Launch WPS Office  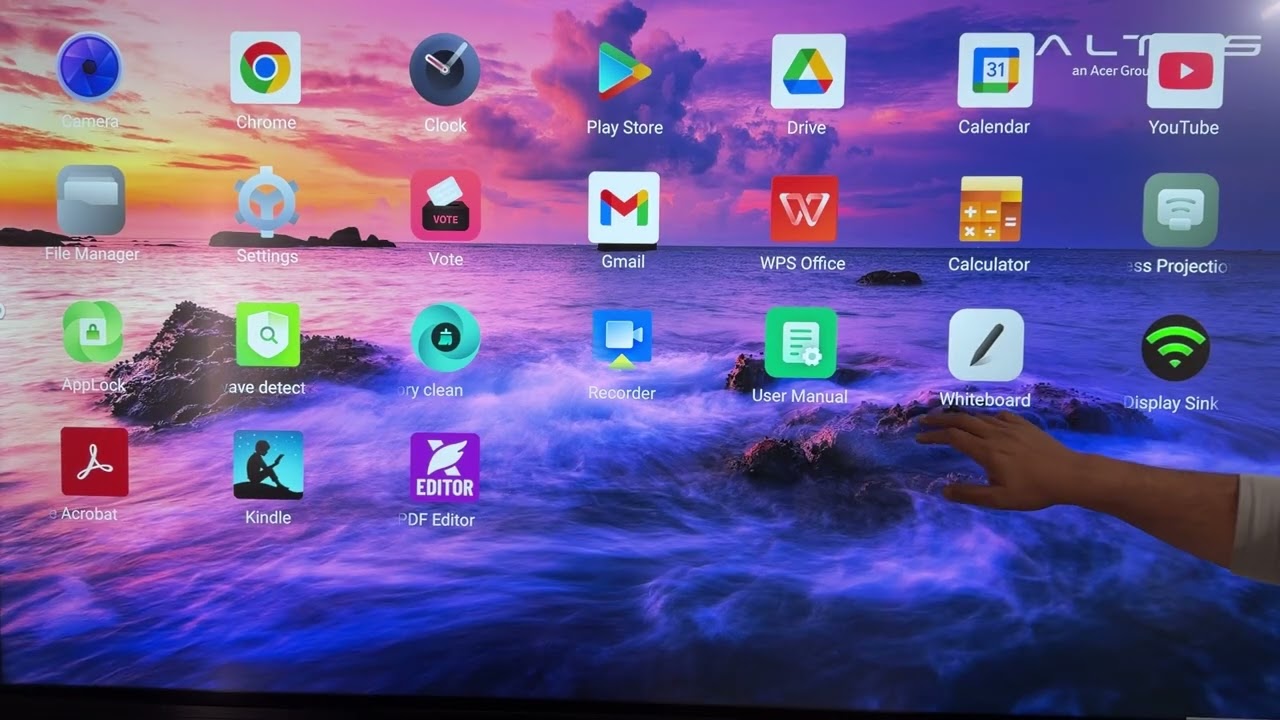tap(805, 209)
